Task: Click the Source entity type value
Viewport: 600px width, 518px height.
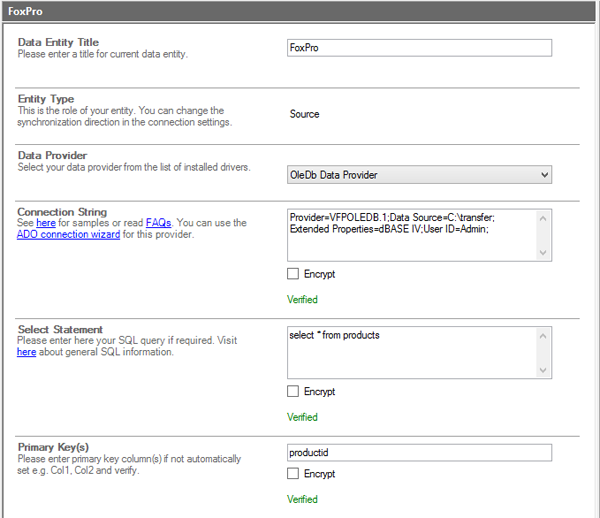Action: [x=304, y=114]
